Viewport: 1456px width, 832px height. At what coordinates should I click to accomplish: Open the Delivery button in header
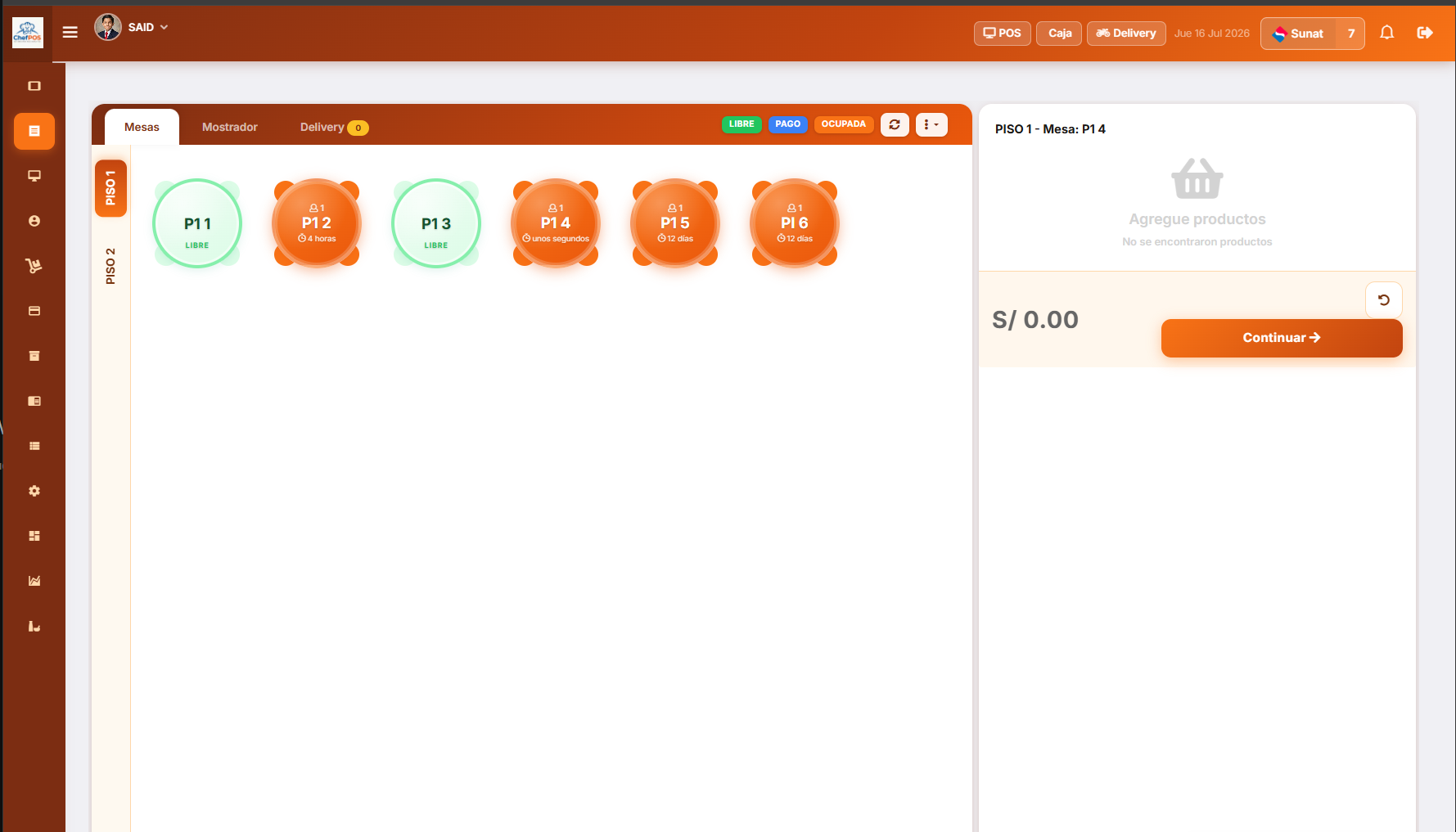pos(1126,34)
